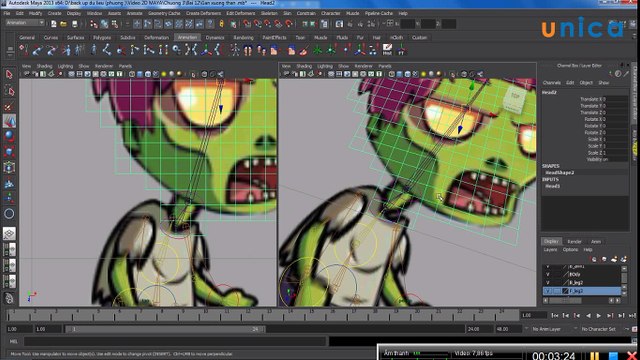Switch to the Dynamics shelf tab

point(215,38)
